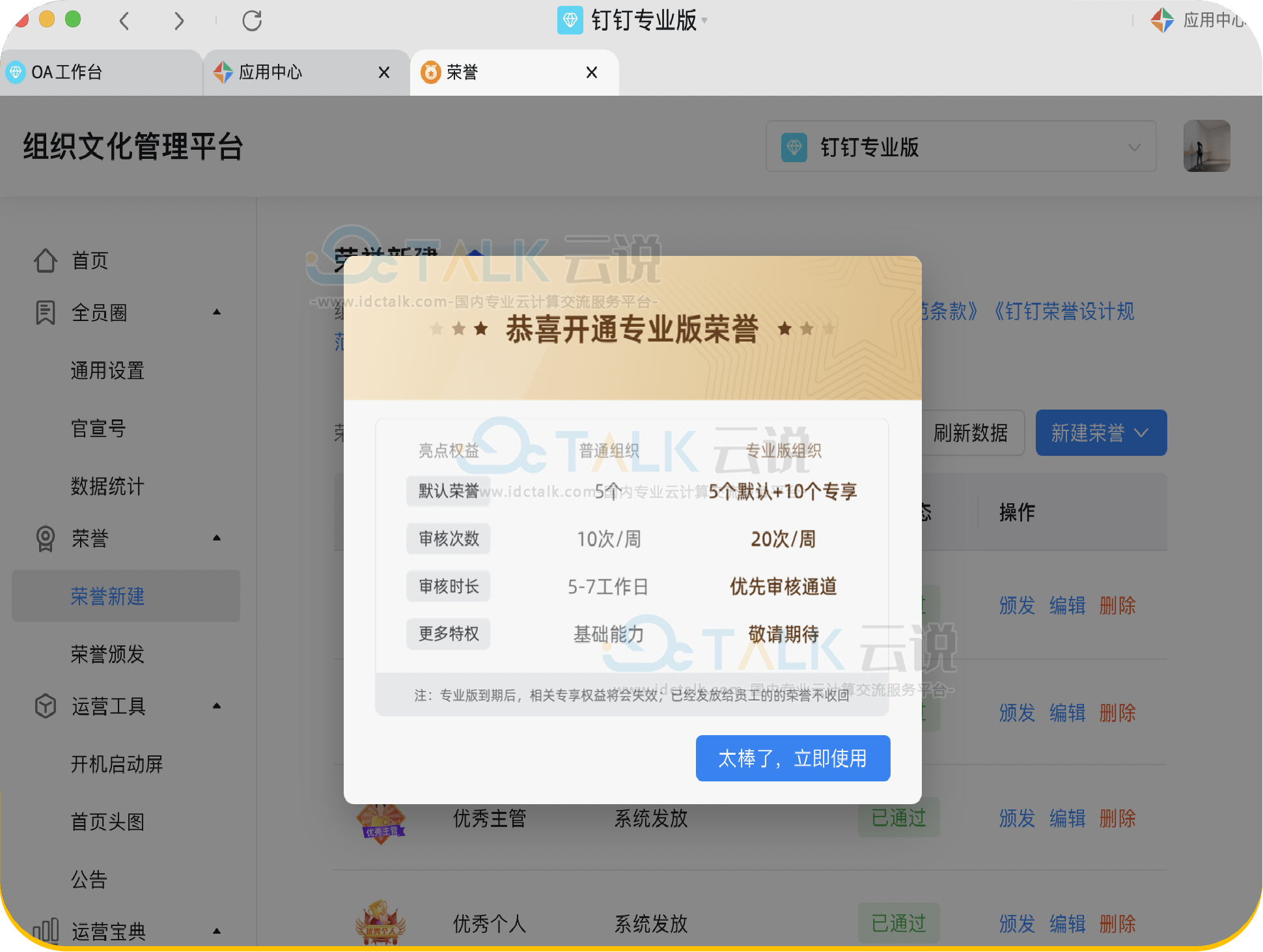Open 数据统计 in the sidebar
Screen dimensions: 1263x952
click(x=107, y=486)
